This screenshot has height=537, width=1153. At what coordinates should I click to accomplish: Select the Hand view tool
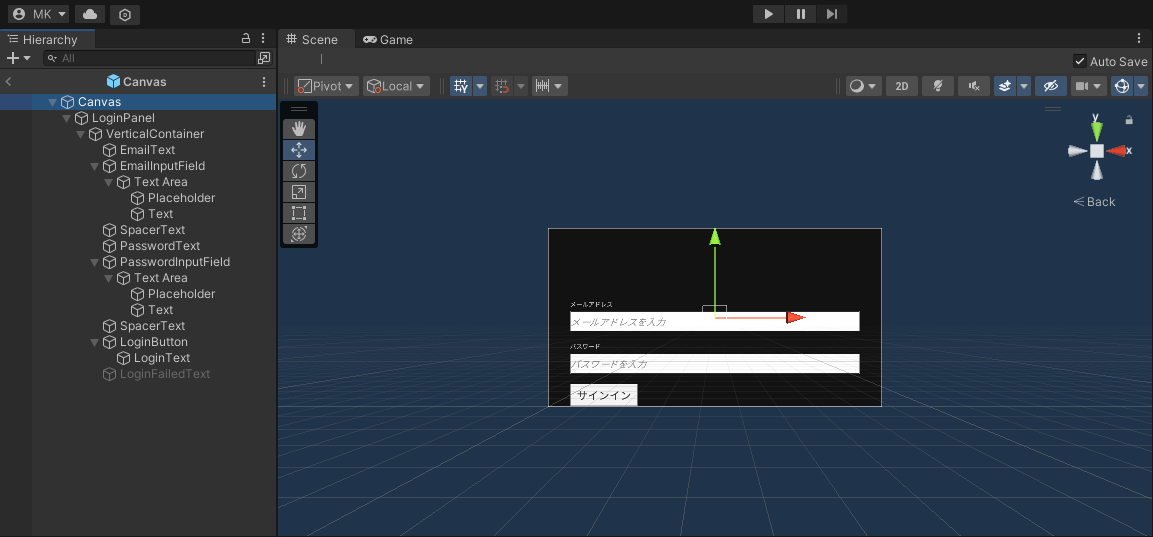click(x=299, y=129)
